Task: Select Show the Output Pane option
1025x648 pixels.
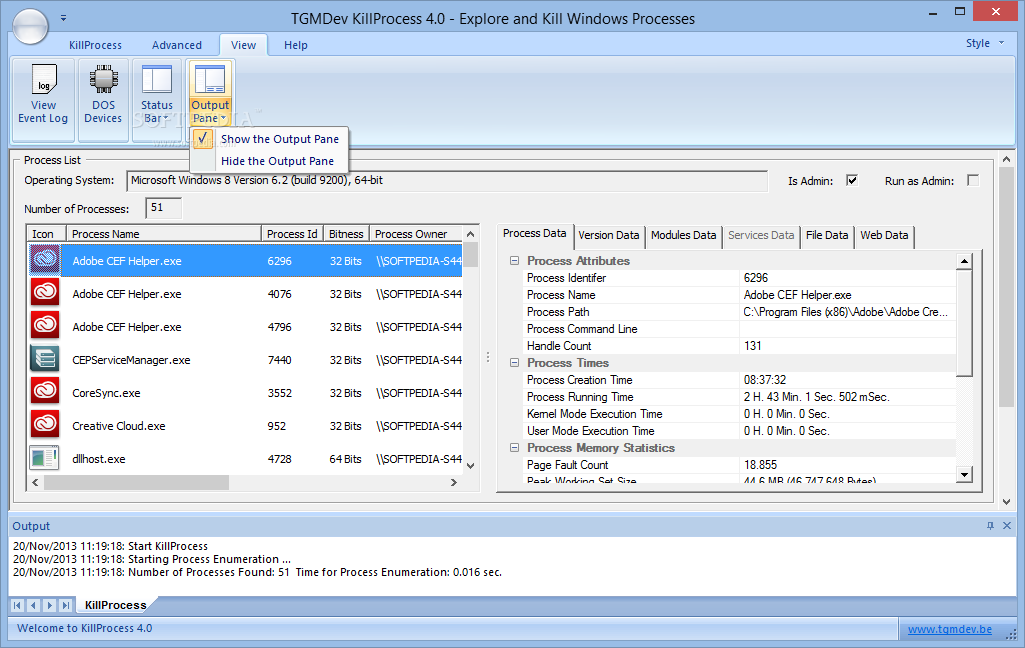Action: (x=269, y=139)
